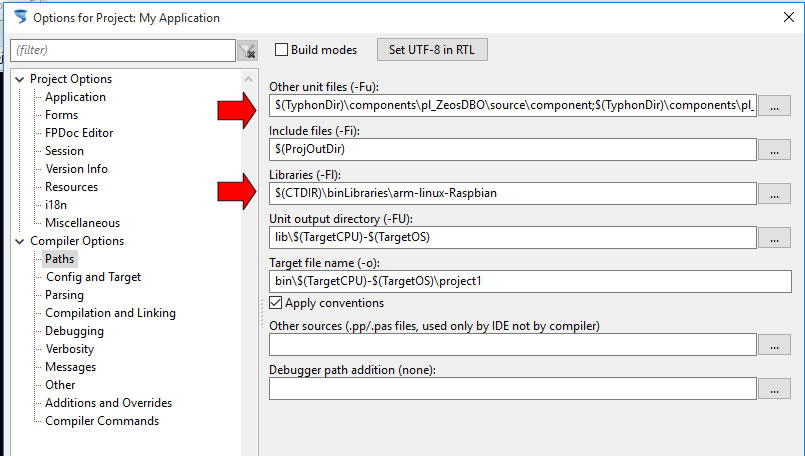Open browse button for Libraries path

(x=774, y=194)
